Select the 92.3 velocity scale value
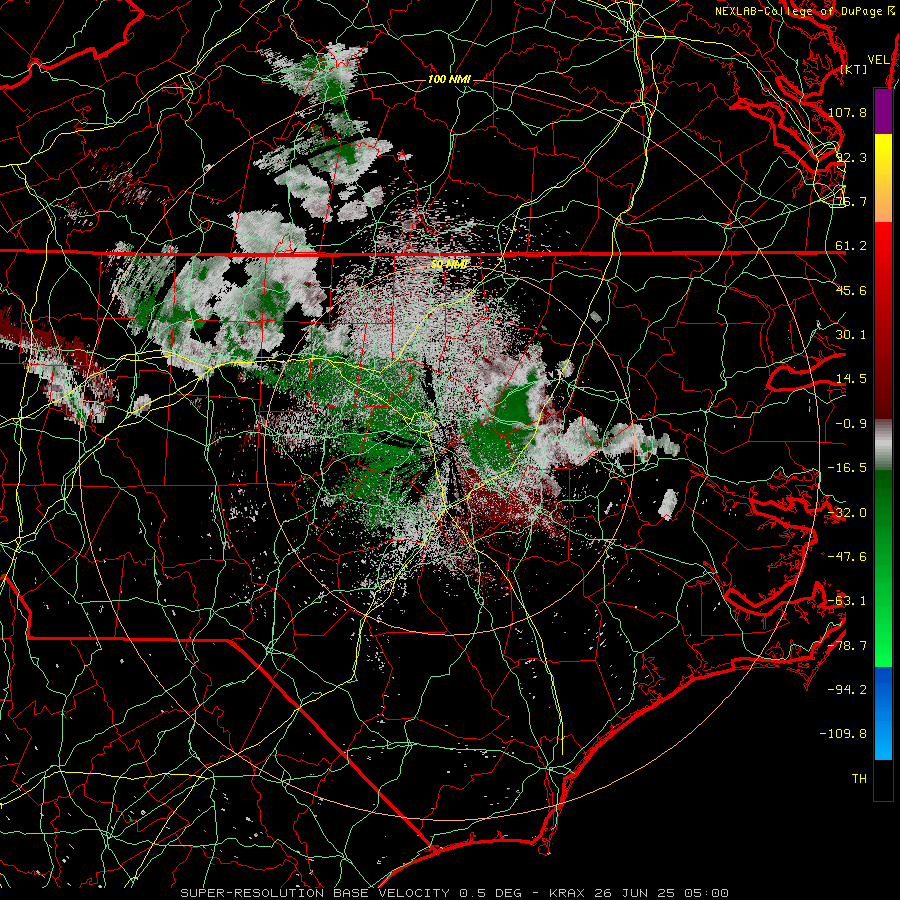Screen dimensions: 900x900 (851, 157)
